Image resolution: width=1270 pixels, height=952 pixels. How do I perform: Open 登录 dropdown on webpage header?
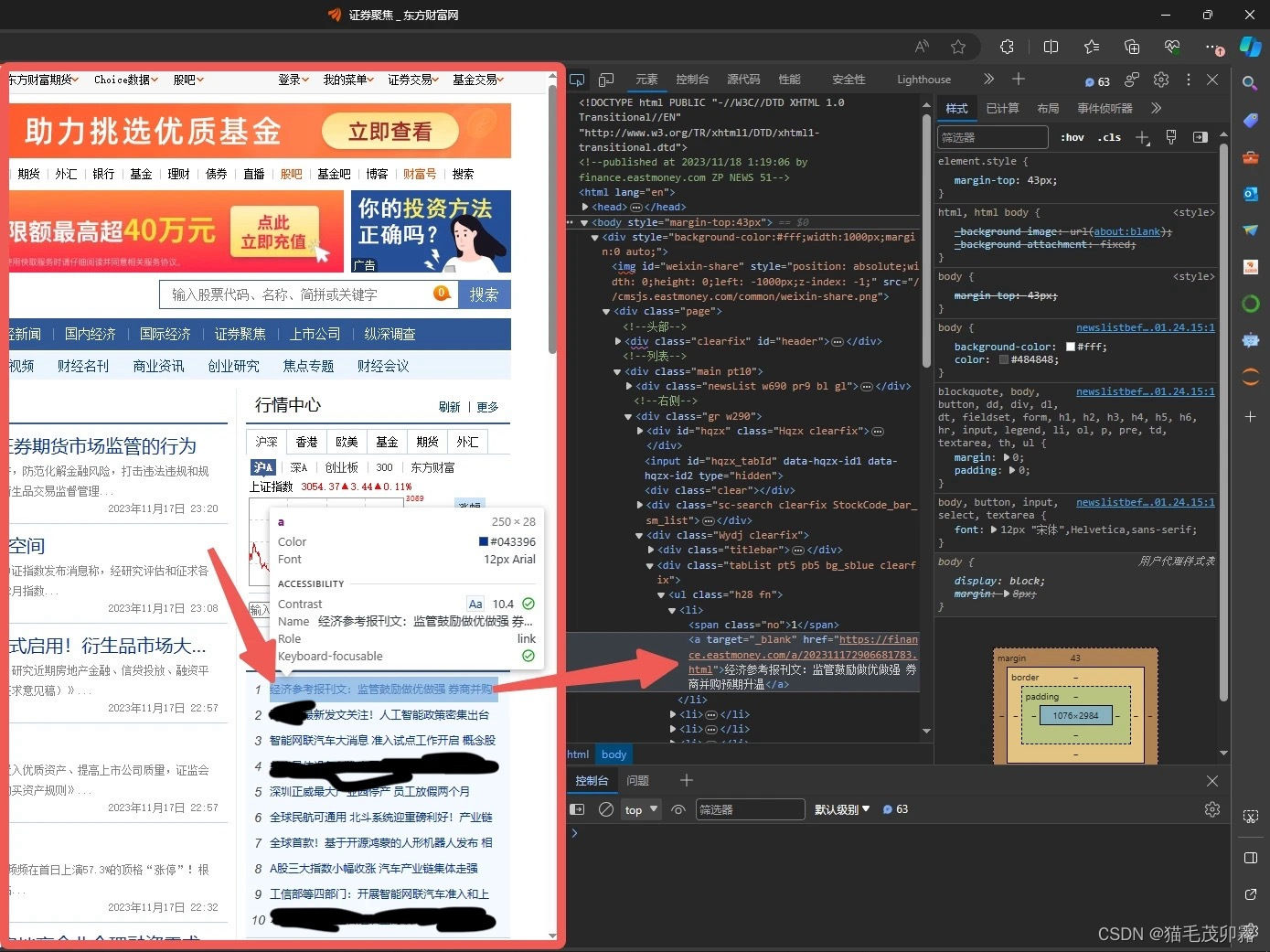click(293, 80)
